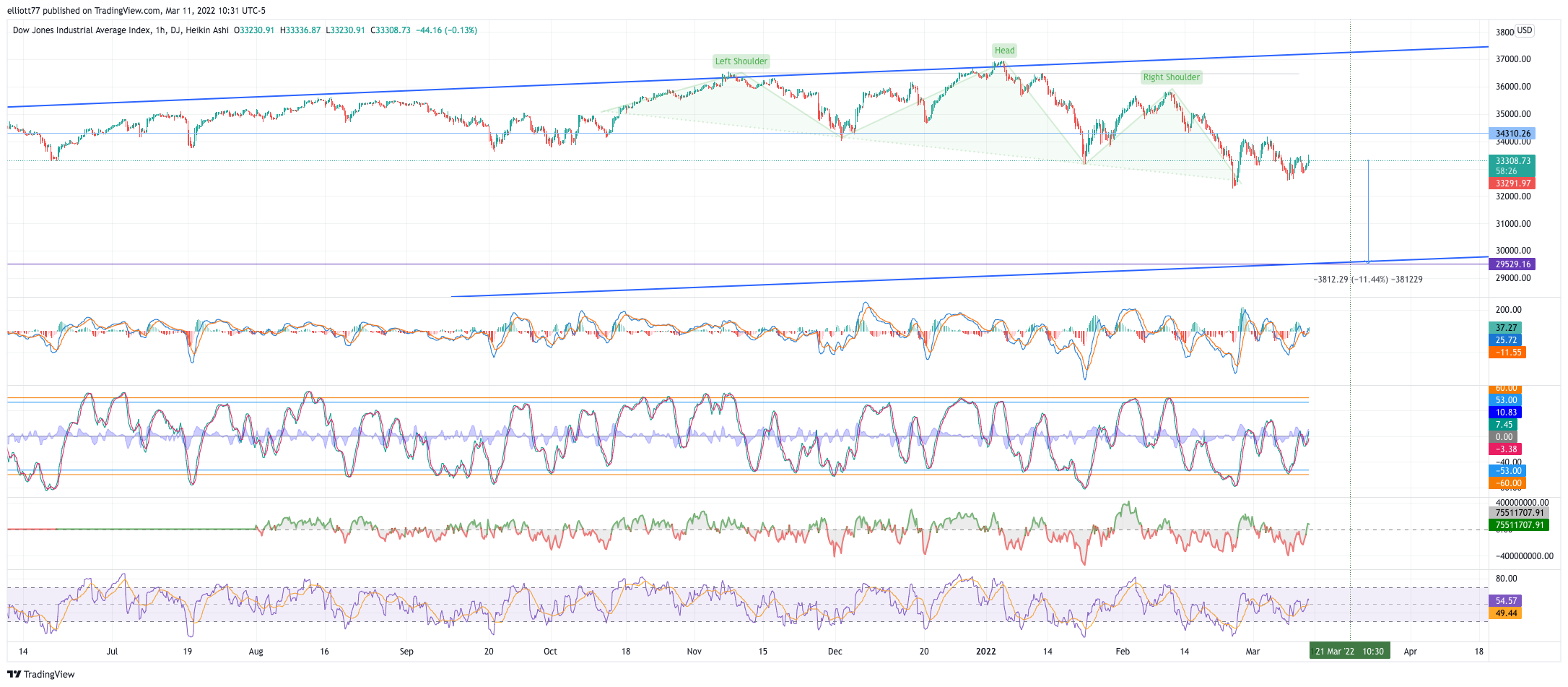
Task: Click the green 75511707.91 value label
Action: 1519,525
